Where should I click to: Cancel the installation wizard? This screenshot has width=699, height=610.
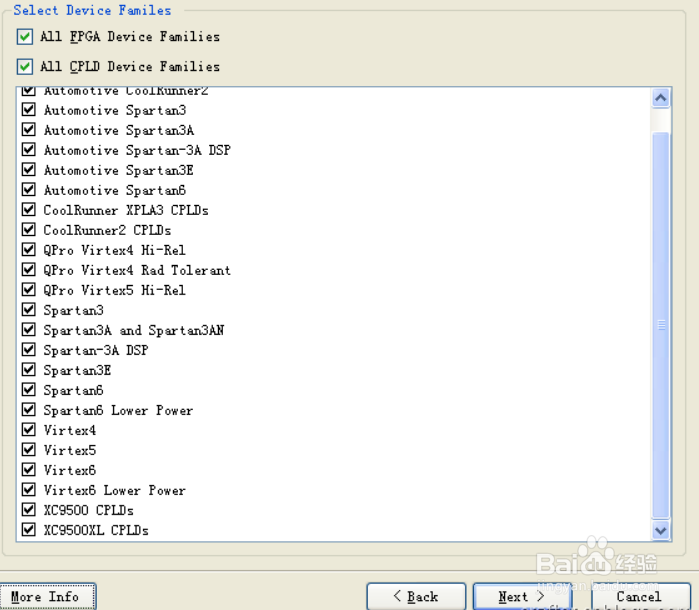pos(641,597)
